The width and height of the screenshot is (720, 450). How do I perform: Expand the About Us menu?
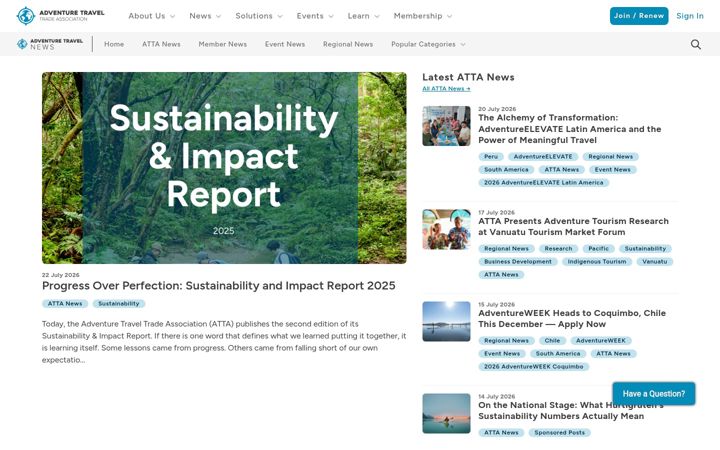point(152,16)
